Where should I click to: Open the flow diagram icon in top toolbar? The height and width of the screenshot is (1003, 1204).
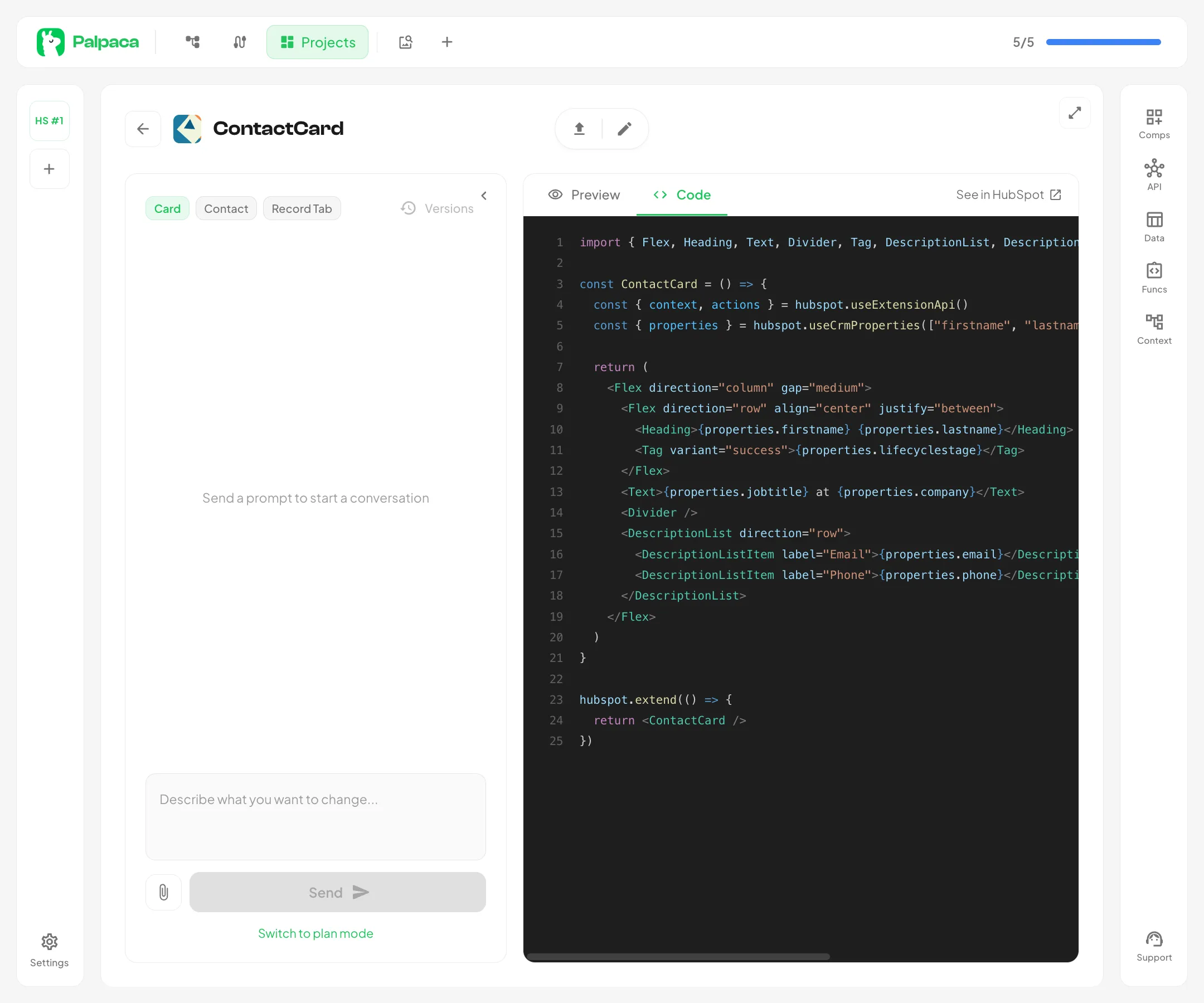(192, 42)
